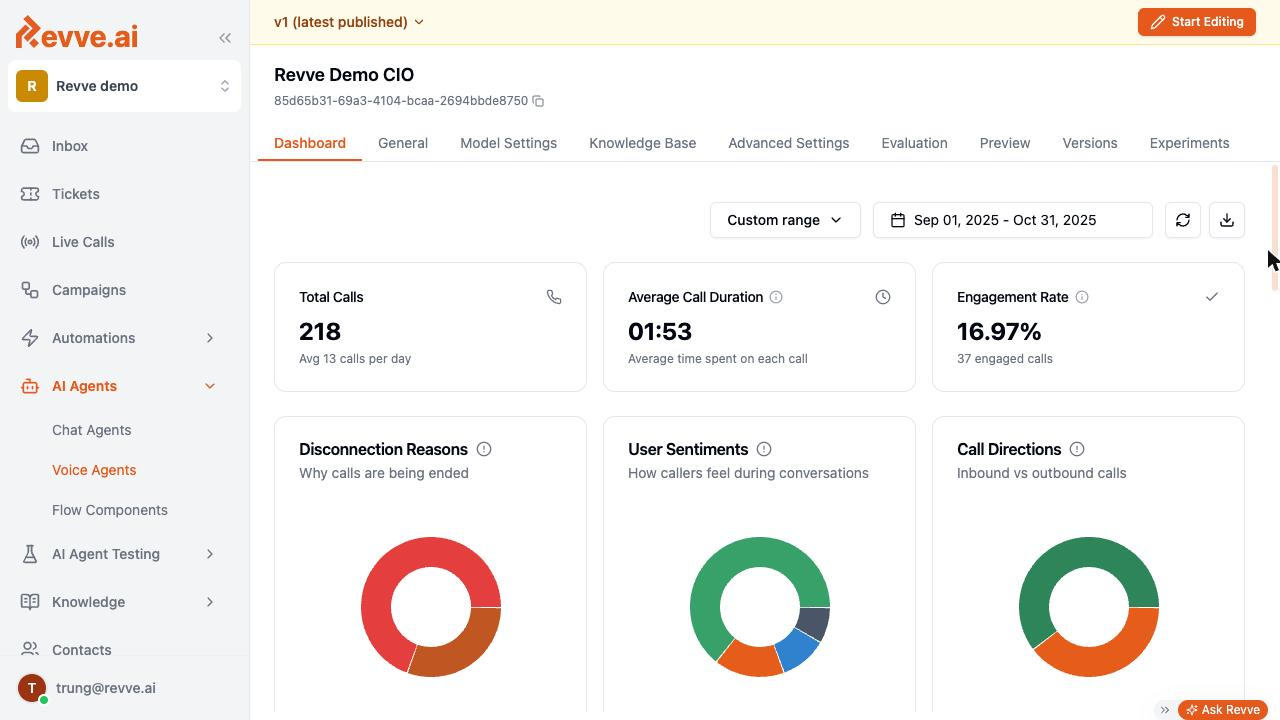Image resolution: width=1280 pixels, height=720 pixels.
Task: Open Chat Agents
Action: 91,430
